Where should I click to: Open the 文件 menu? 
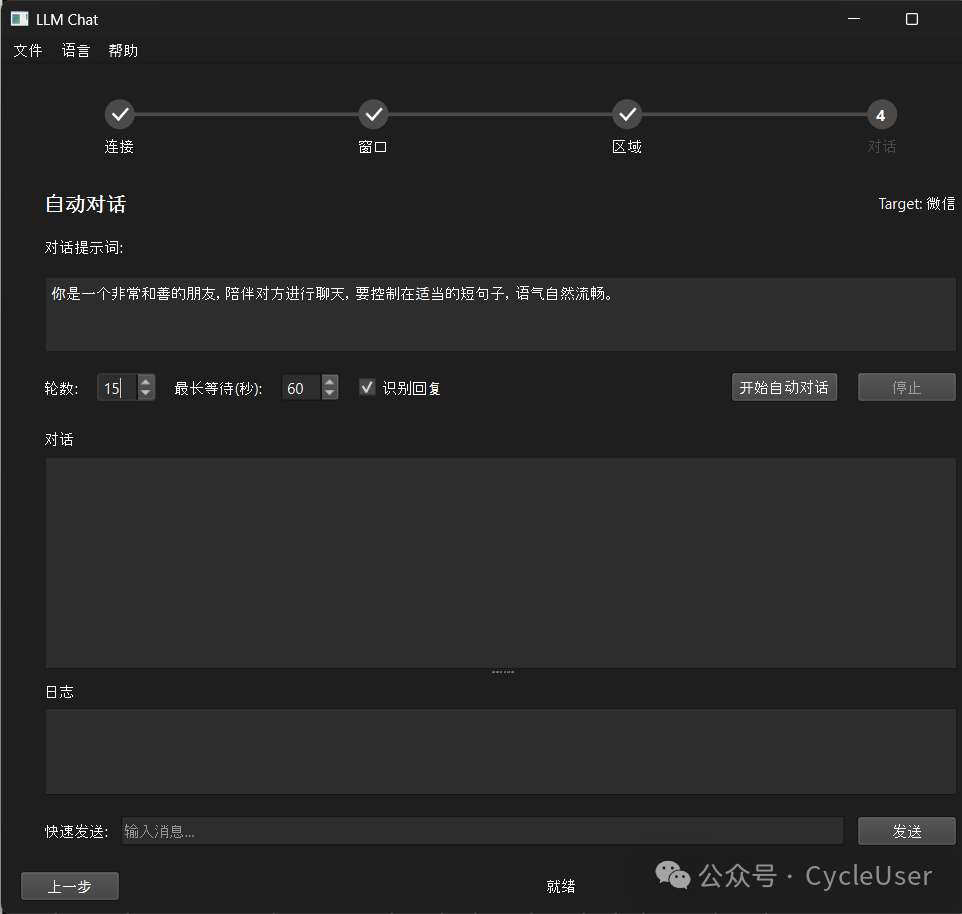27,50
